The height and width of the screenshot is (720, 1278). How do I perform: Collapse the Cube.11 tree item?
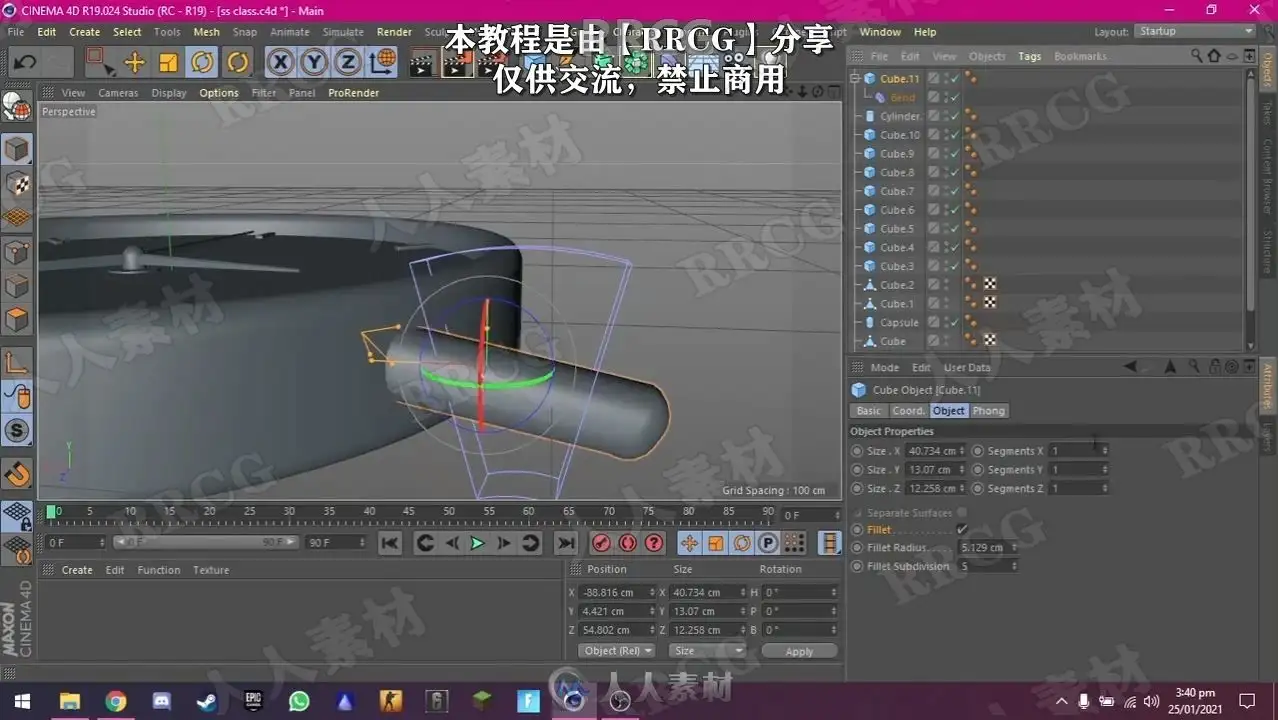point(855,79)
